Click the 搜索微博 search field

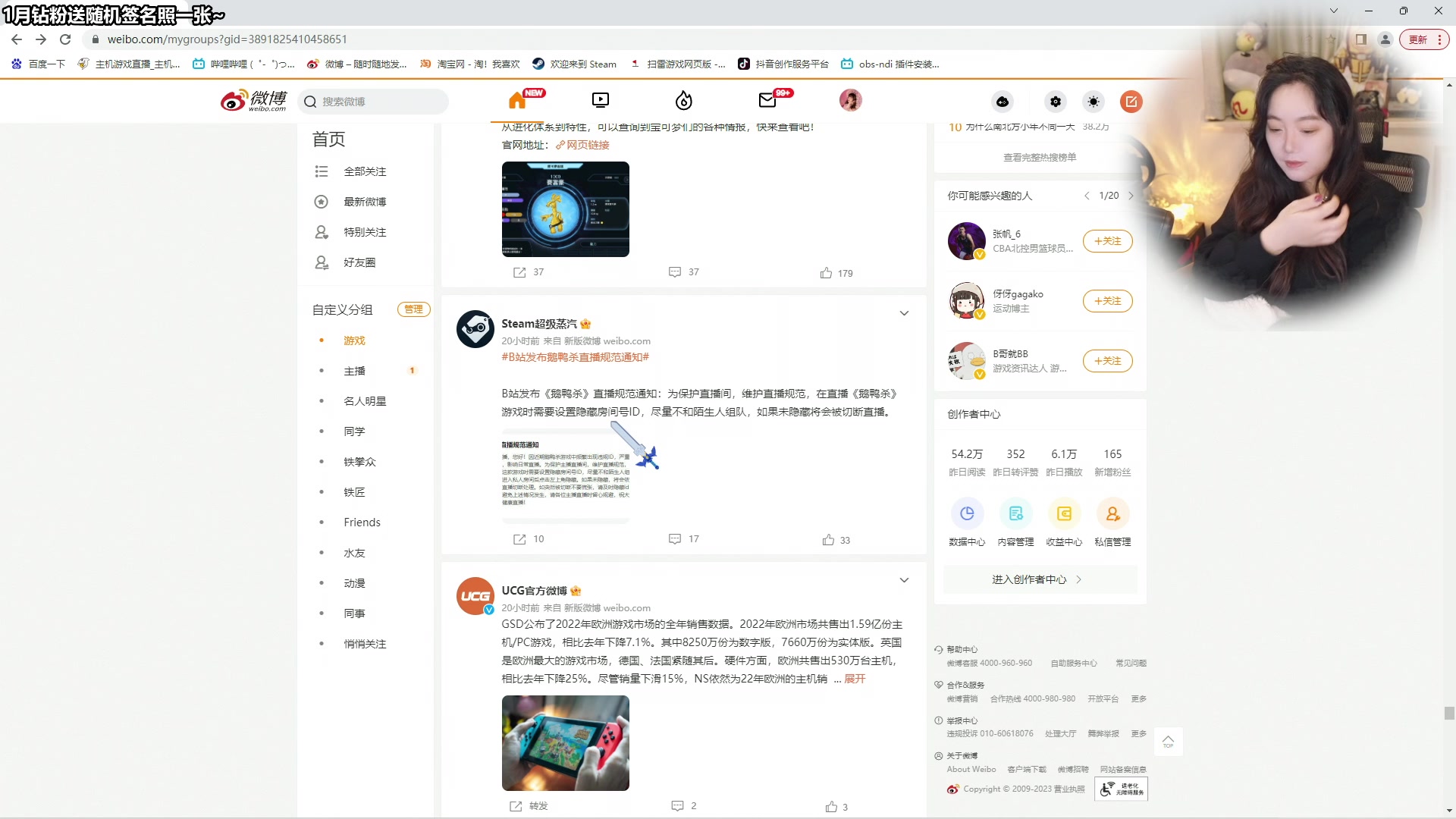(374, 102)
